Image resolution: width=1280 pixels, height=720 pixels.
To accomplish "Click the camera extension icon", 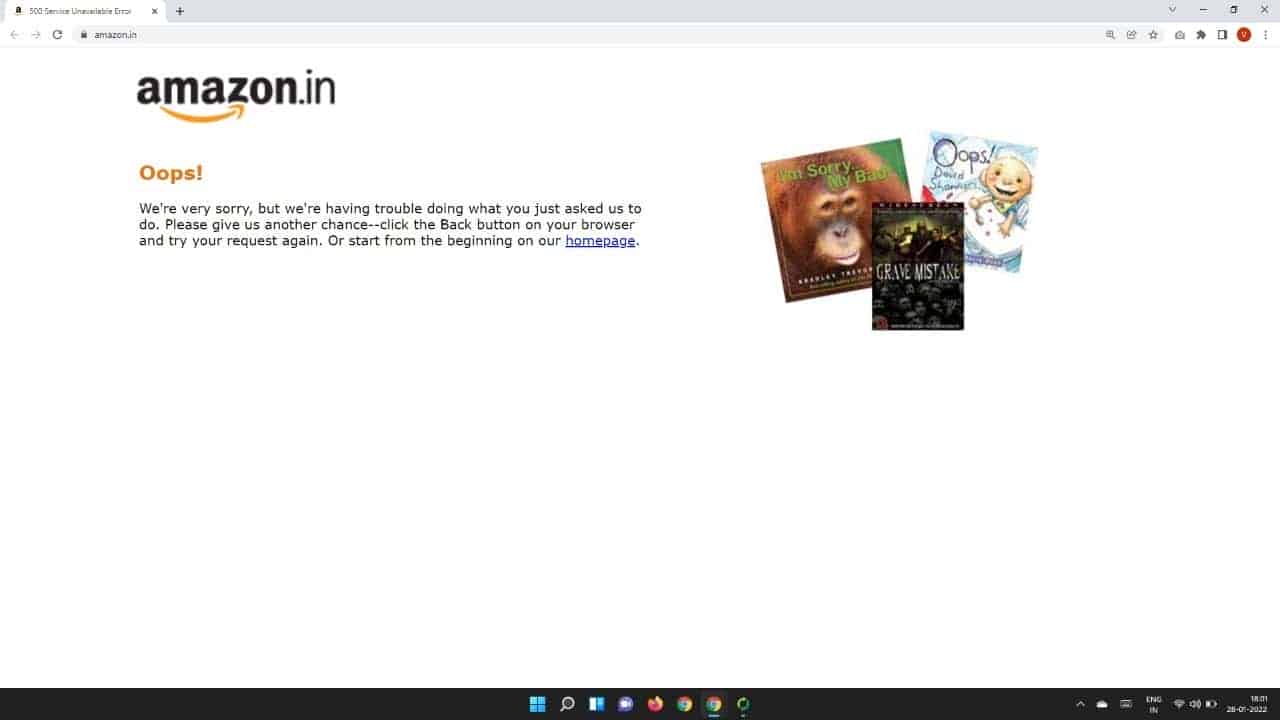I will (x=1180, y=34).
